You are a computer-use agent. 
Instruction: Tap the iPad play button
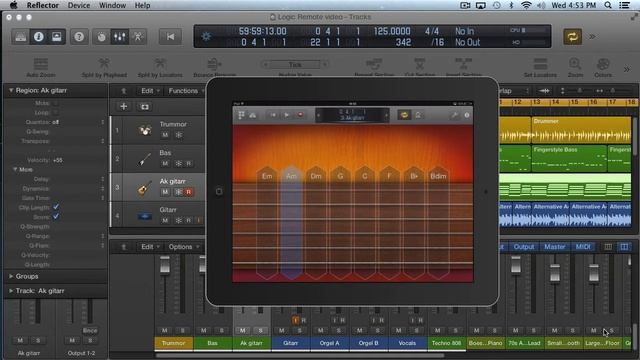click(287, 115)
